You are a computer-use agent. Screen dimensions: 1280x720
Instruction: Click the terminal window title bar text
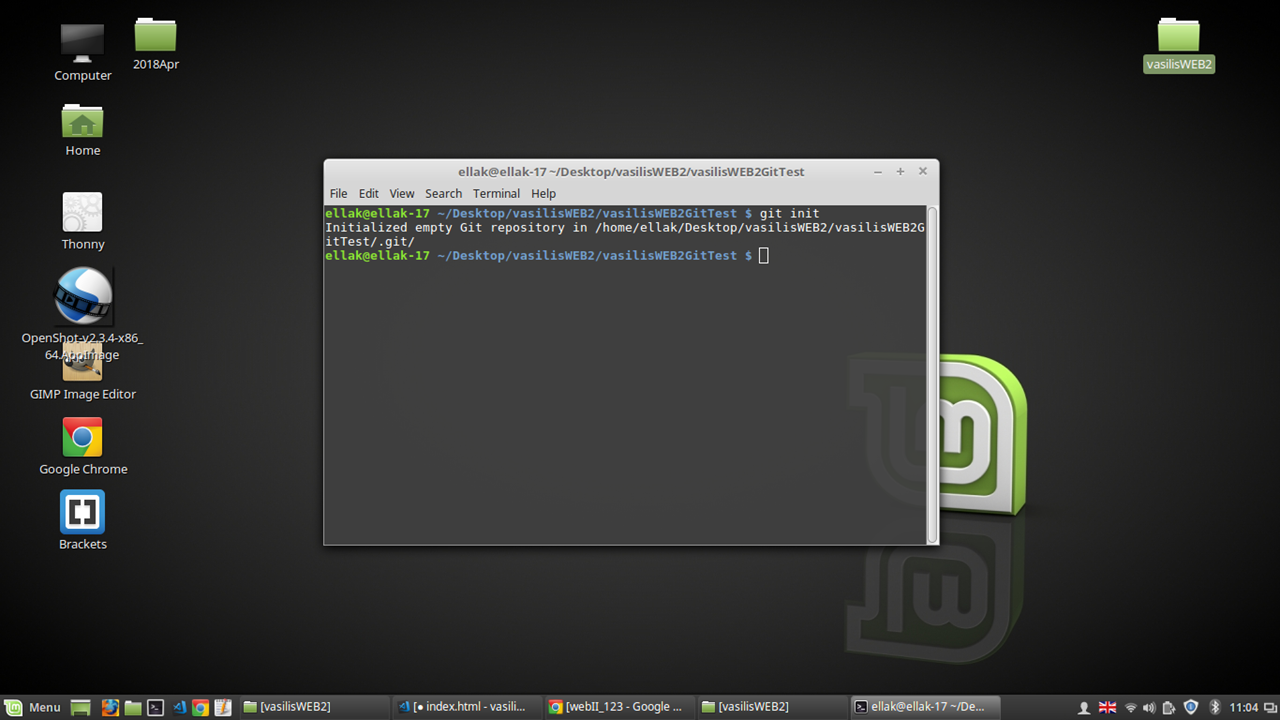[x=631, y=172]
